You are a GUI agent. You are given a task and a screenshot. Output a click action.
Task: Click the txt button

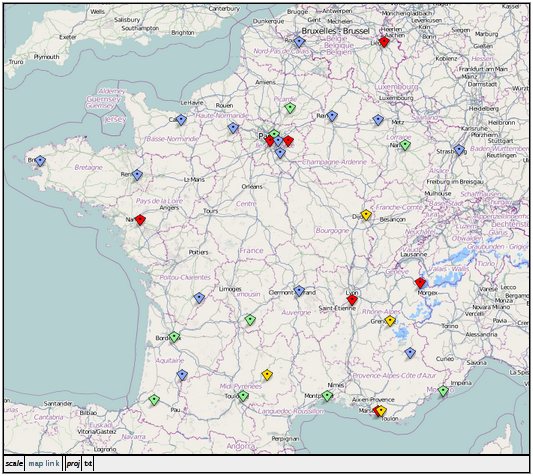tap(88, 463)
